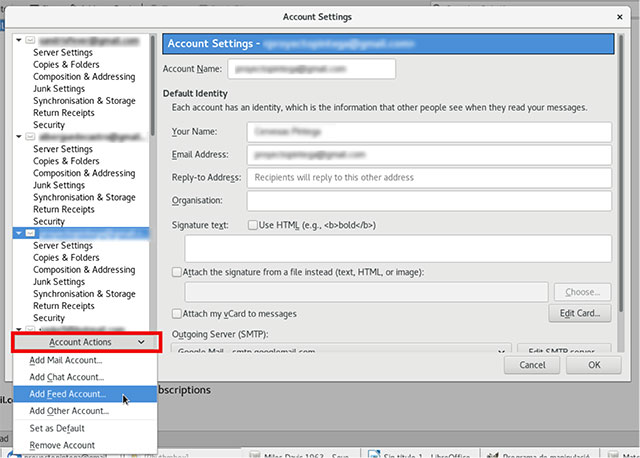Viewport: 640px width, 458px height.
Task: Open the Outgoing Server SMTP dropdown
Action: pyautogui.click(x=341, y=349)
